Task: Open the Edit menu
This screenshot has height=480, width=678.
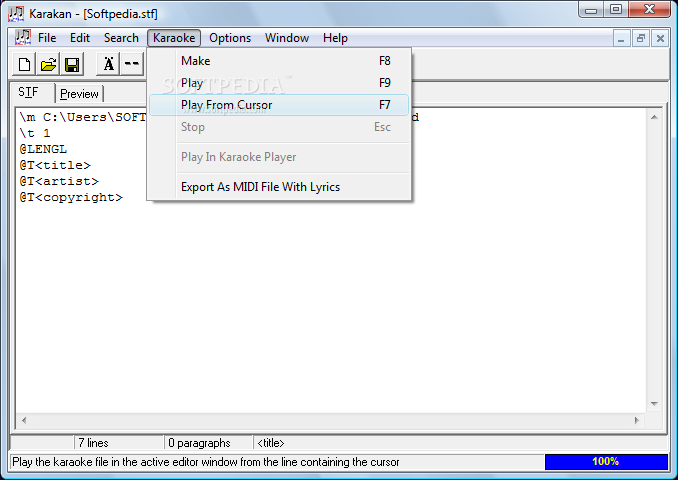Action: 80,38
